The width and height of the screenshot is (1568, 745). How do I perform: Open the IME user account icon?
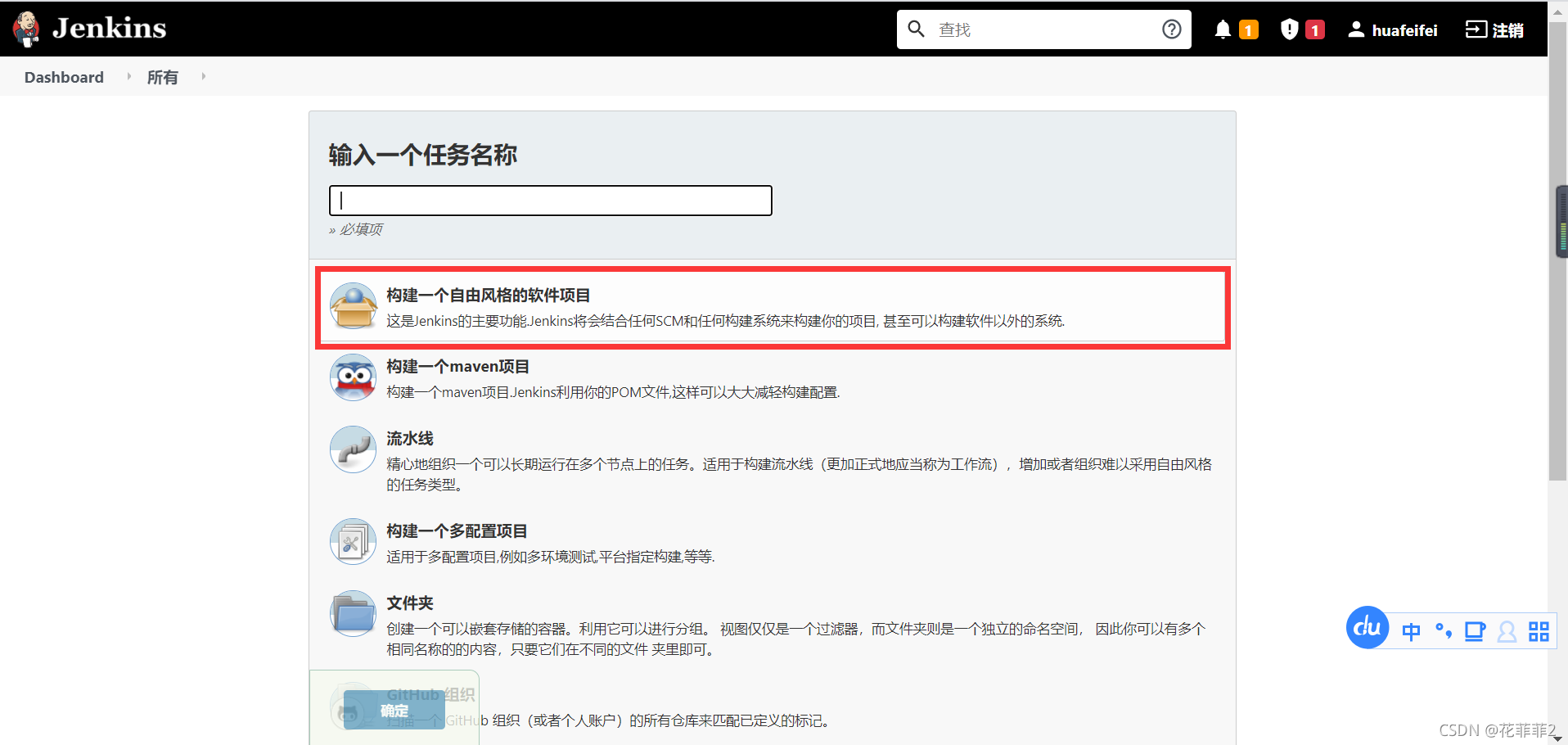click(1507, 631)
